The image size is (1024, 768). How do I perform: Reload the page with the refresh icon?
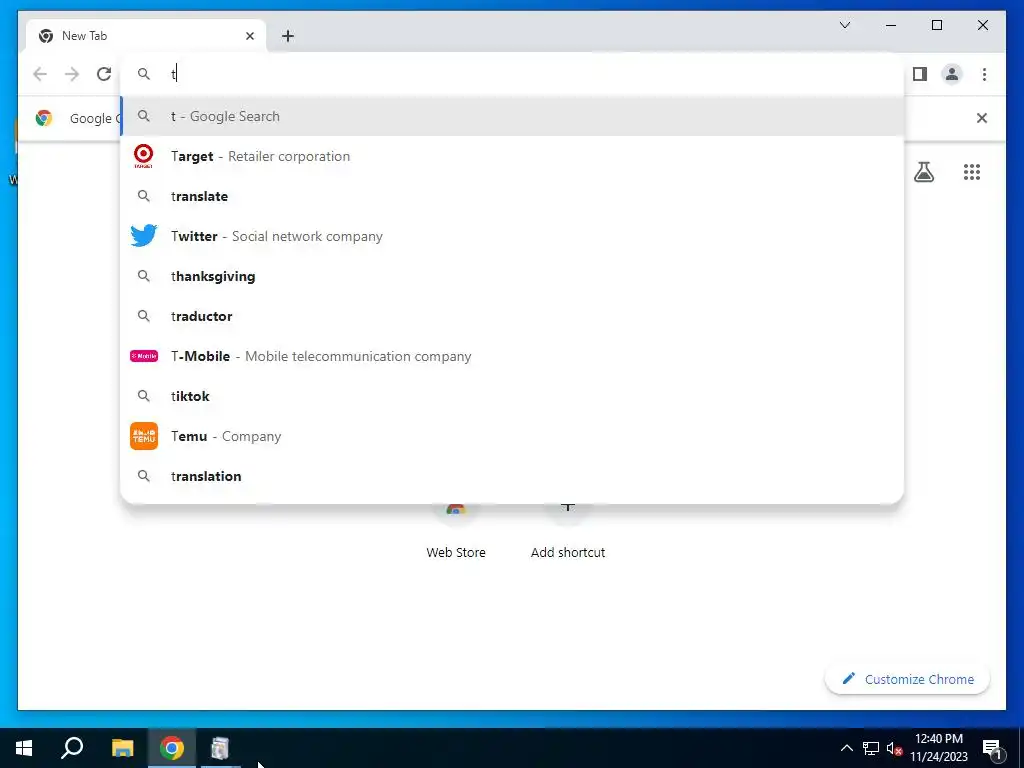pyautogui.click(x=104, y=74)
